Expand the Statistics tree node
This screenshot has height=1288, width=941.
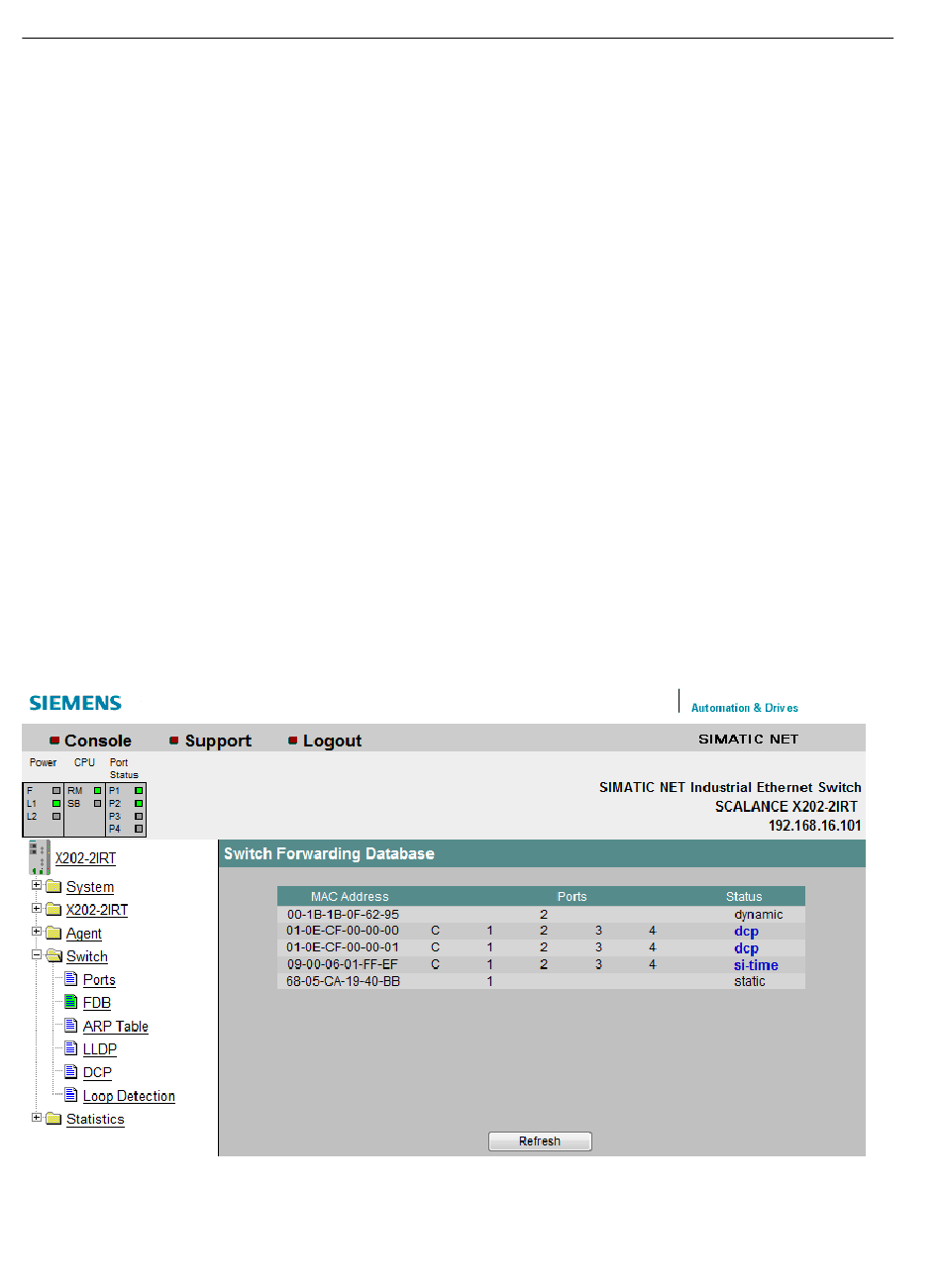[x=37, y=1118]
